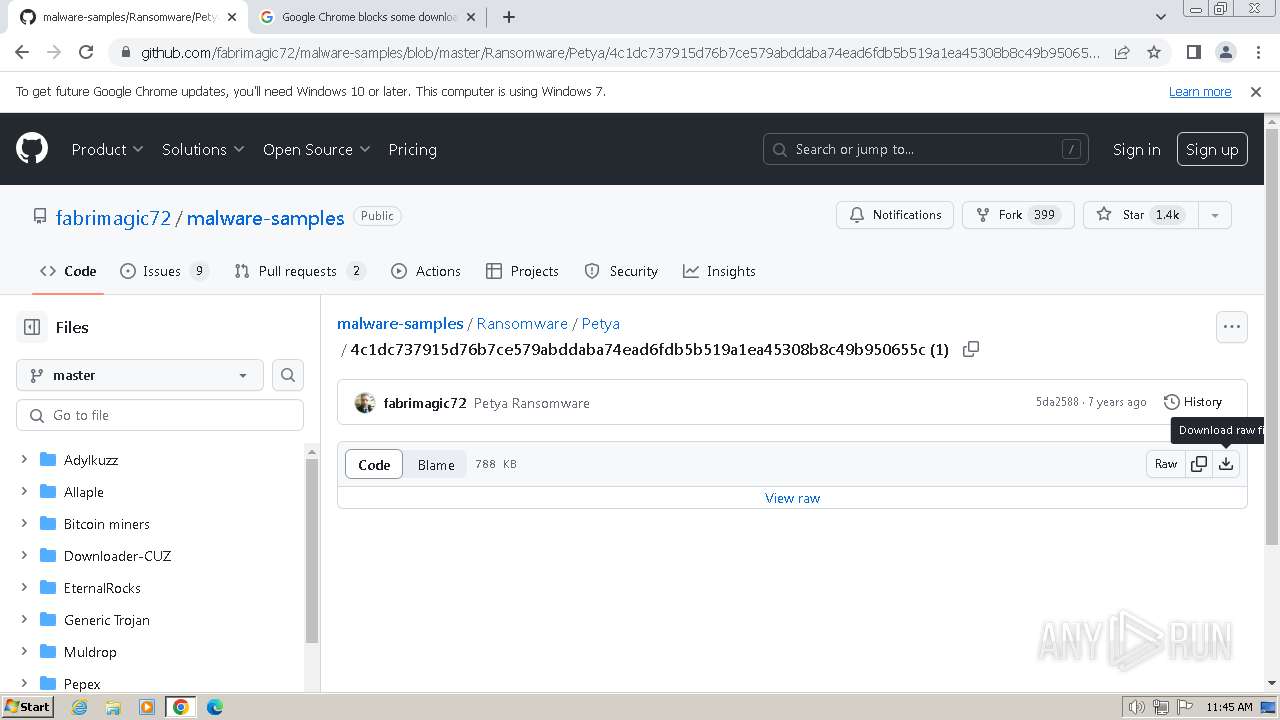This screenshot has width=1280, height=720.
Task: Copy the file path icon
Action: click(970, 349)
